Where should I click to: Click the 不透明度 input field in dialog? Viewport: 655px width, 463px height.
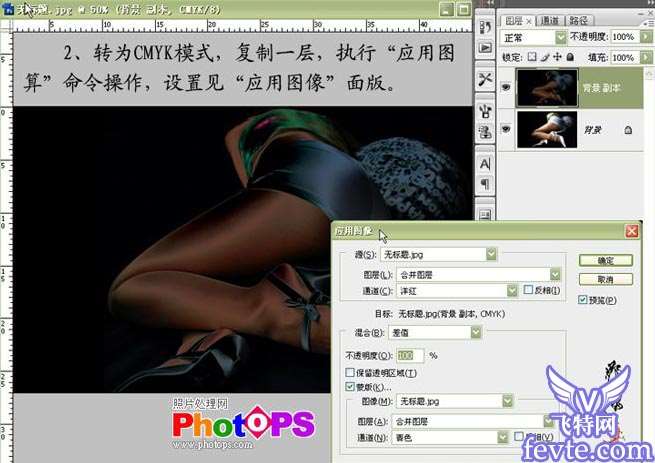coord(410,355)
